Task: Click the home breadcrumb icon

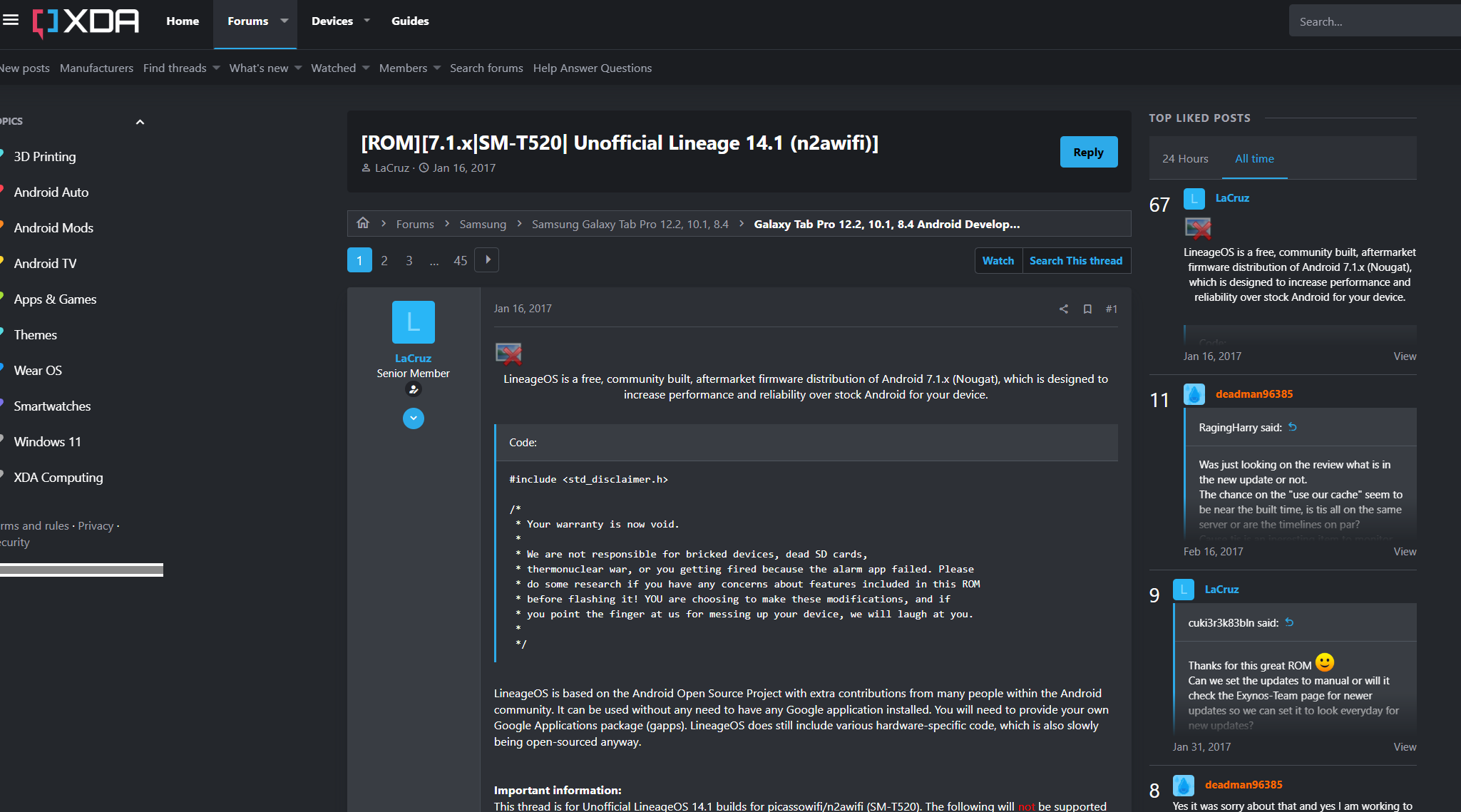Action: pos(363,223)
